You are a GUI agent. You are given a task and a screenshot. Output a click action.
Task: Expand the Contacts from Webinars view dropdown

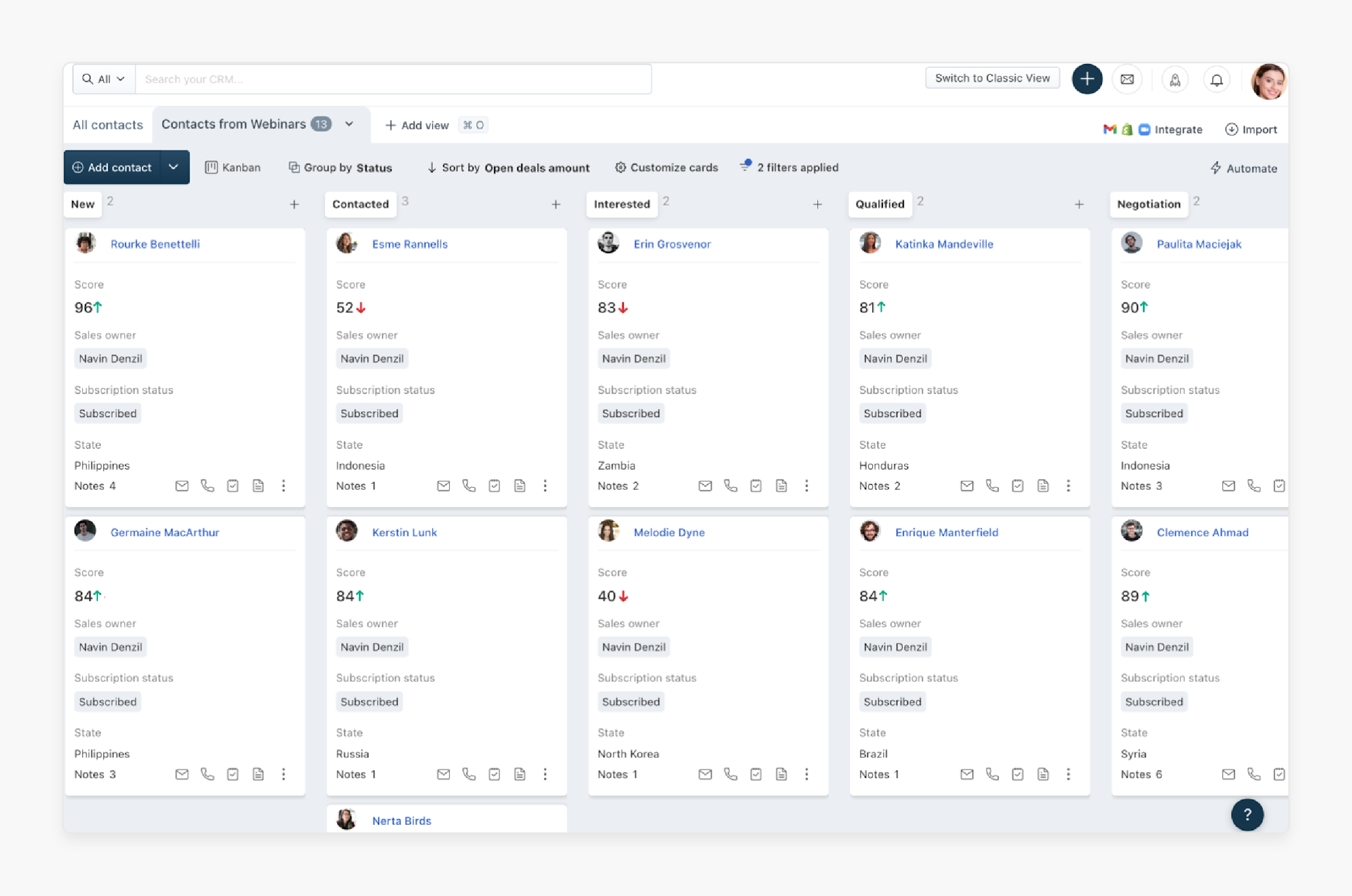[x=349, y=124]
